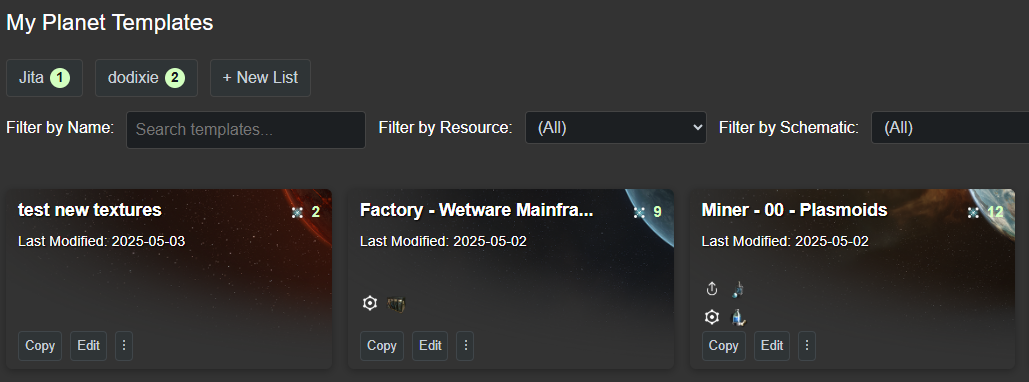Click factory gear icon on Plasmoids card
This screenshot has height=382, width=1029.
pos(712,318)
